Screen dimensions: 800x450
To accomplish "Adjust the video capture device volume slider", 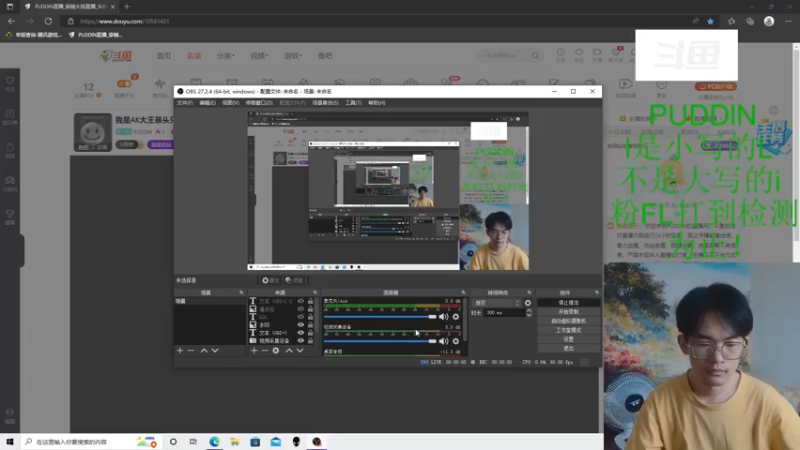I will 380,341.
